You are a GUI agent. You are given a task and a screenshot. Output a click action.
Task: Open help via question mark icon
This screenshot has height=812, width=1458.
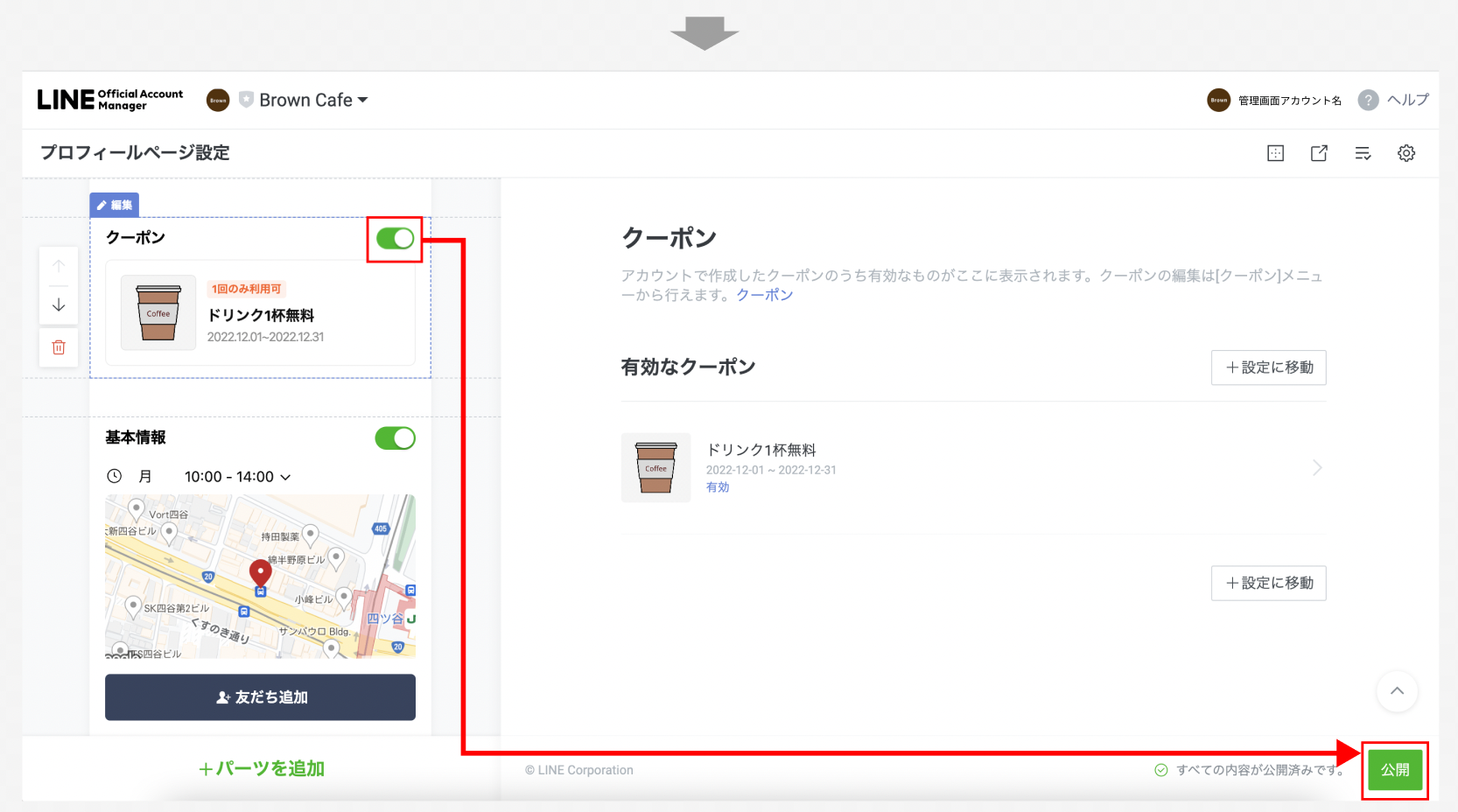[1368, 100]
